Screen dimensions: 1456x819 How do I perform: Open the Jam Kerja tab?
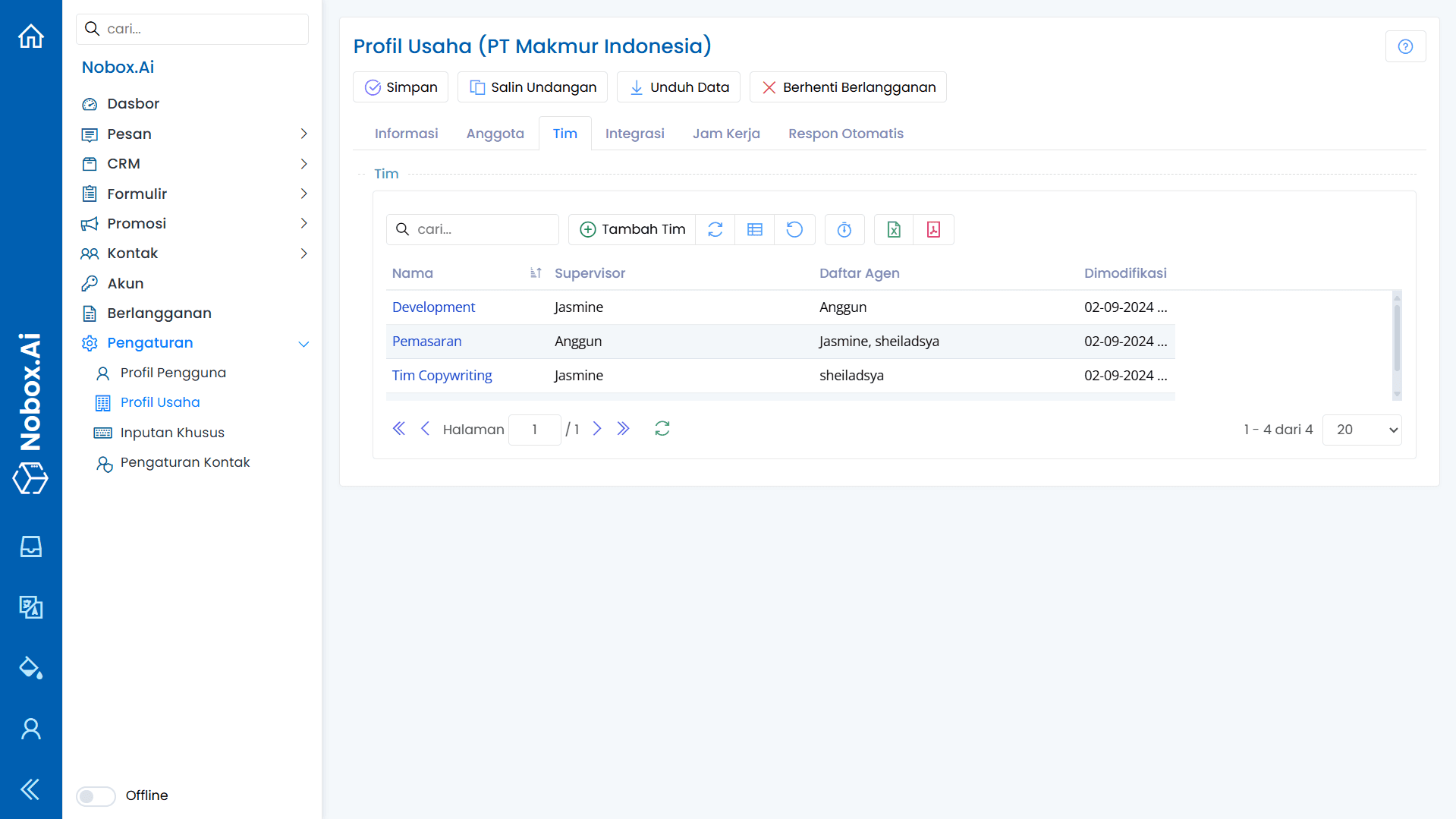click(725, 133)
